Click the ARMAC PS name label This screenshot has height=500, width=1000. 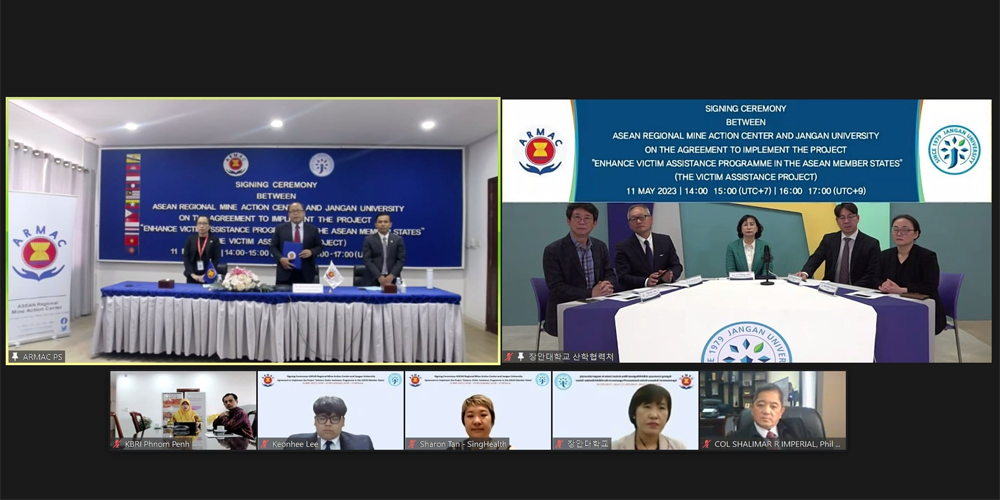(x=43, y=356)
